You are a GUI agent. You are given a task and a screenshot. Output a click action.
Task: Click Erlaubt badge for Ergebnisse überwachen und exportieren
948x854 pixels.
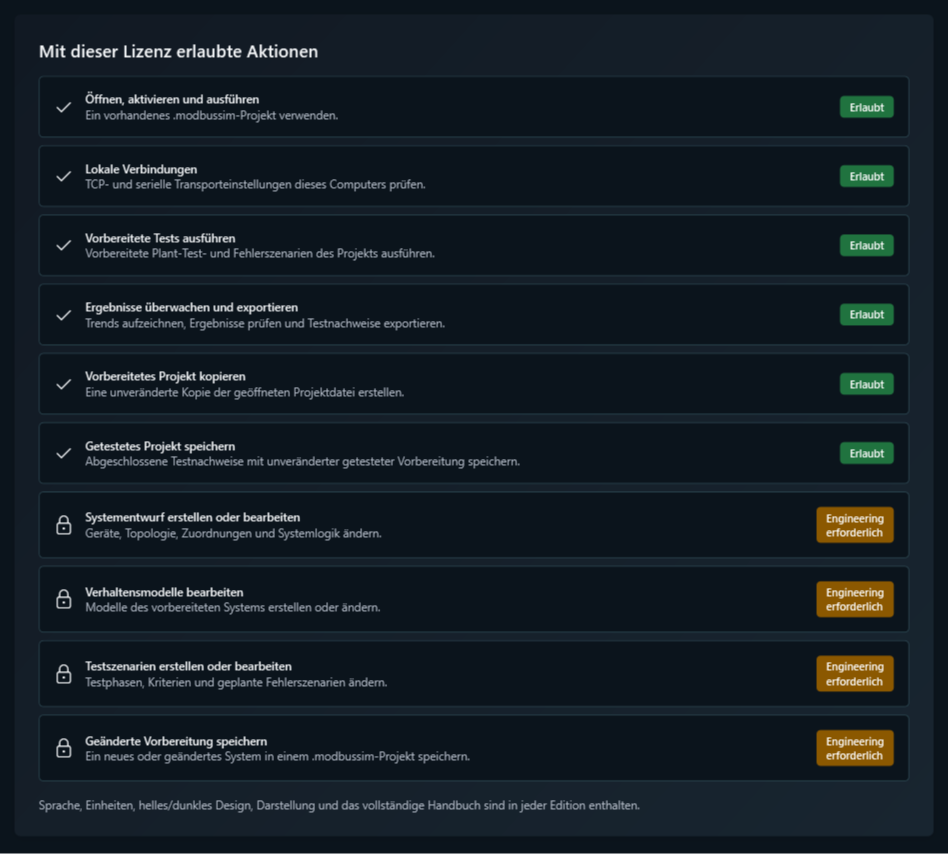point(866,315)
